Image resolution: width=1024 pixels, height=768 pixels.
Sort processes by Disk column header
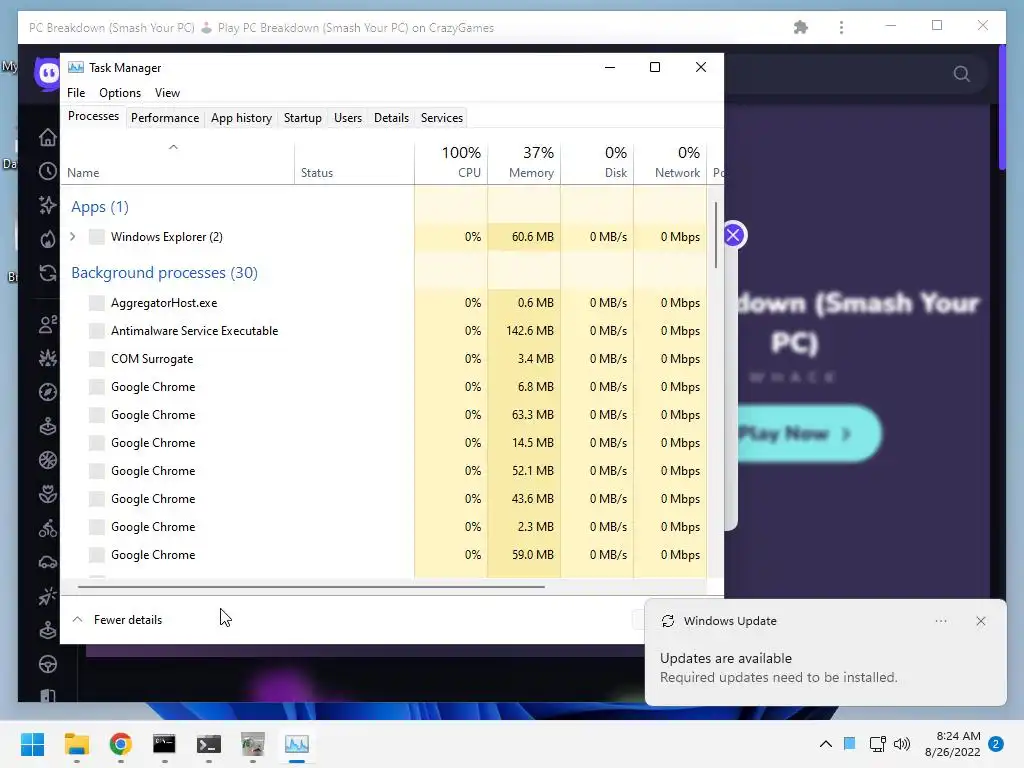coord(598,162)
